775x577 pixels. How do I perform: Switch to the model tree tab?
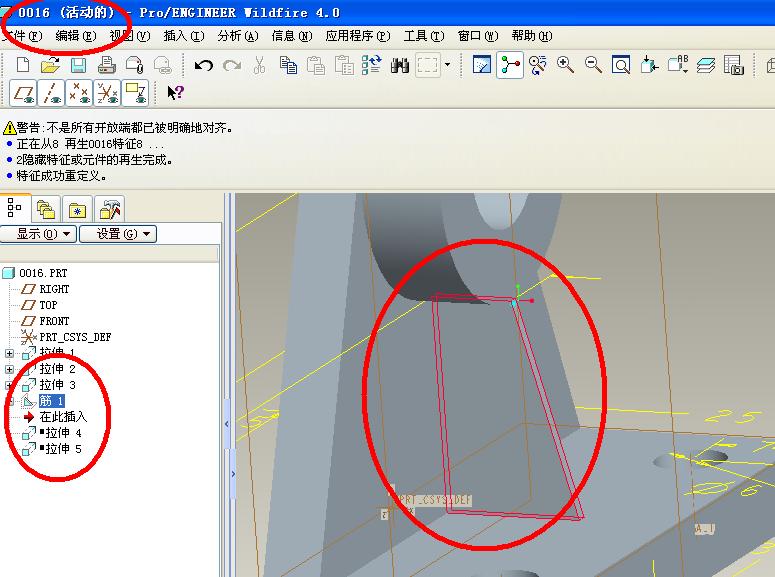15,208
